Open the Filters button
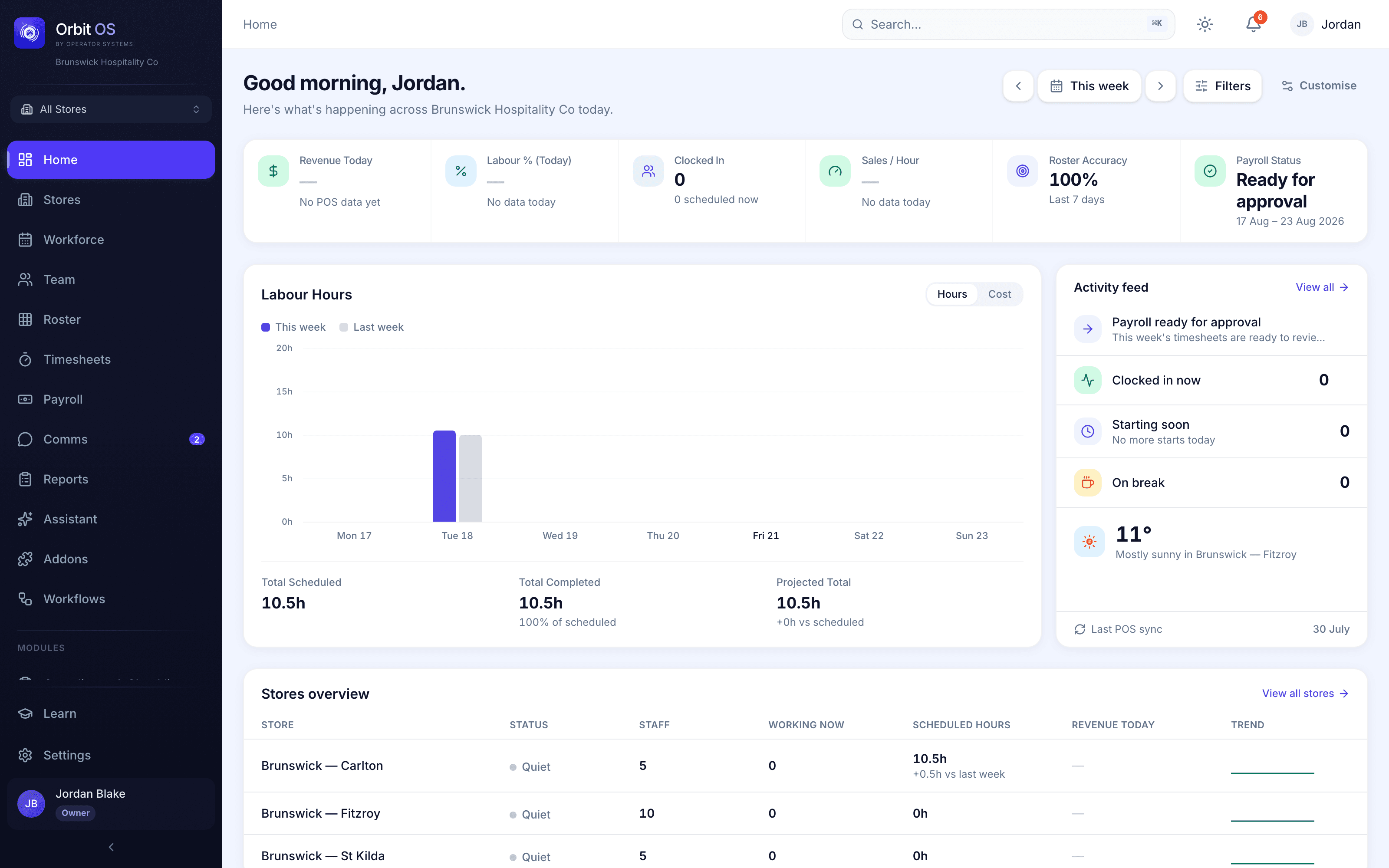Viewport: 1389px width, 868px height. coord(1223,86)
